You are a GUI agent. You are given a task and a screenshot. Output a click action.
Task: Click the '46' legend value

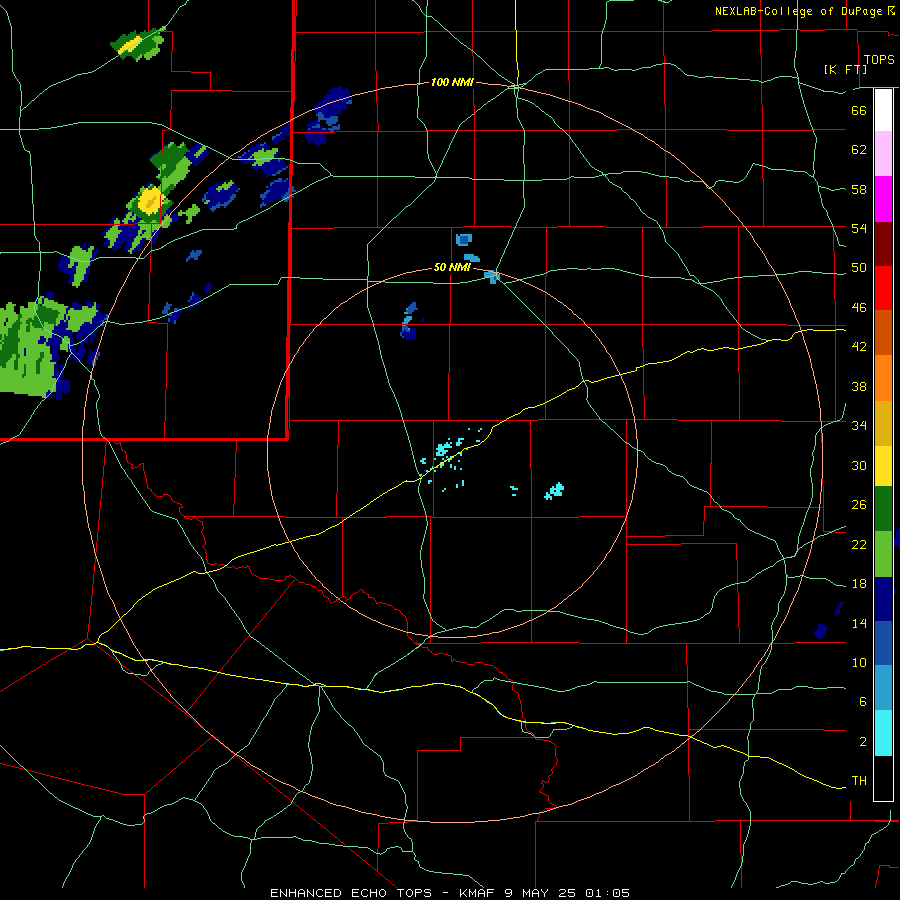click(x=859, y=308)
